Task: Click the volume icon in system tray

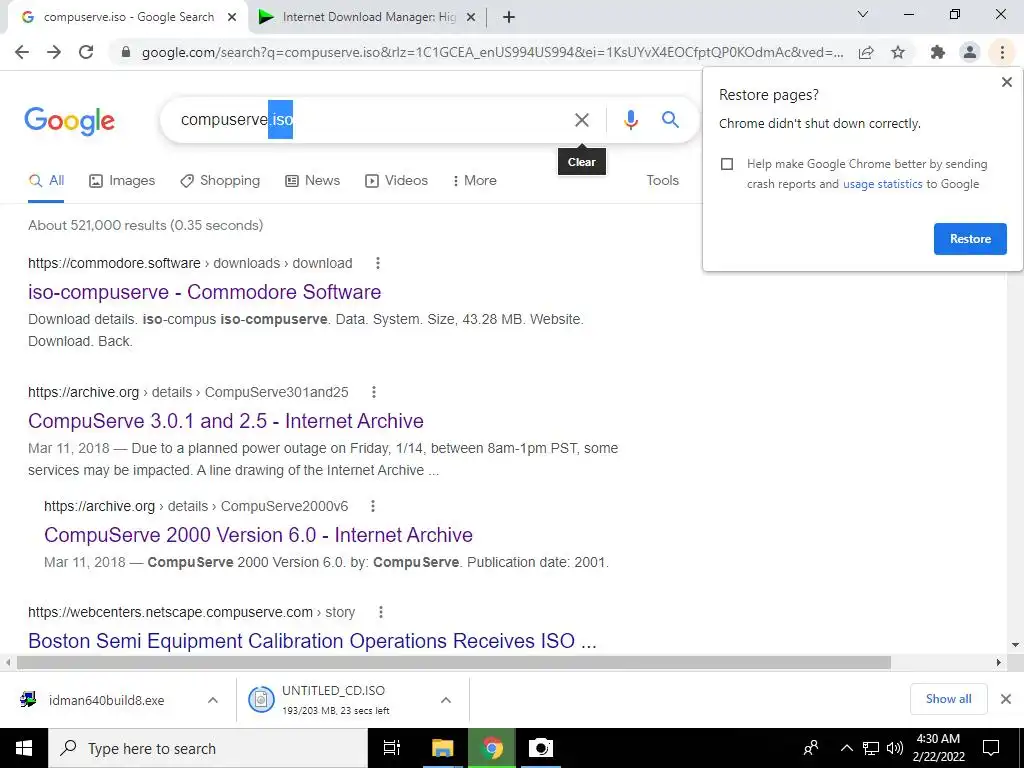Action: tap(895, 748)
